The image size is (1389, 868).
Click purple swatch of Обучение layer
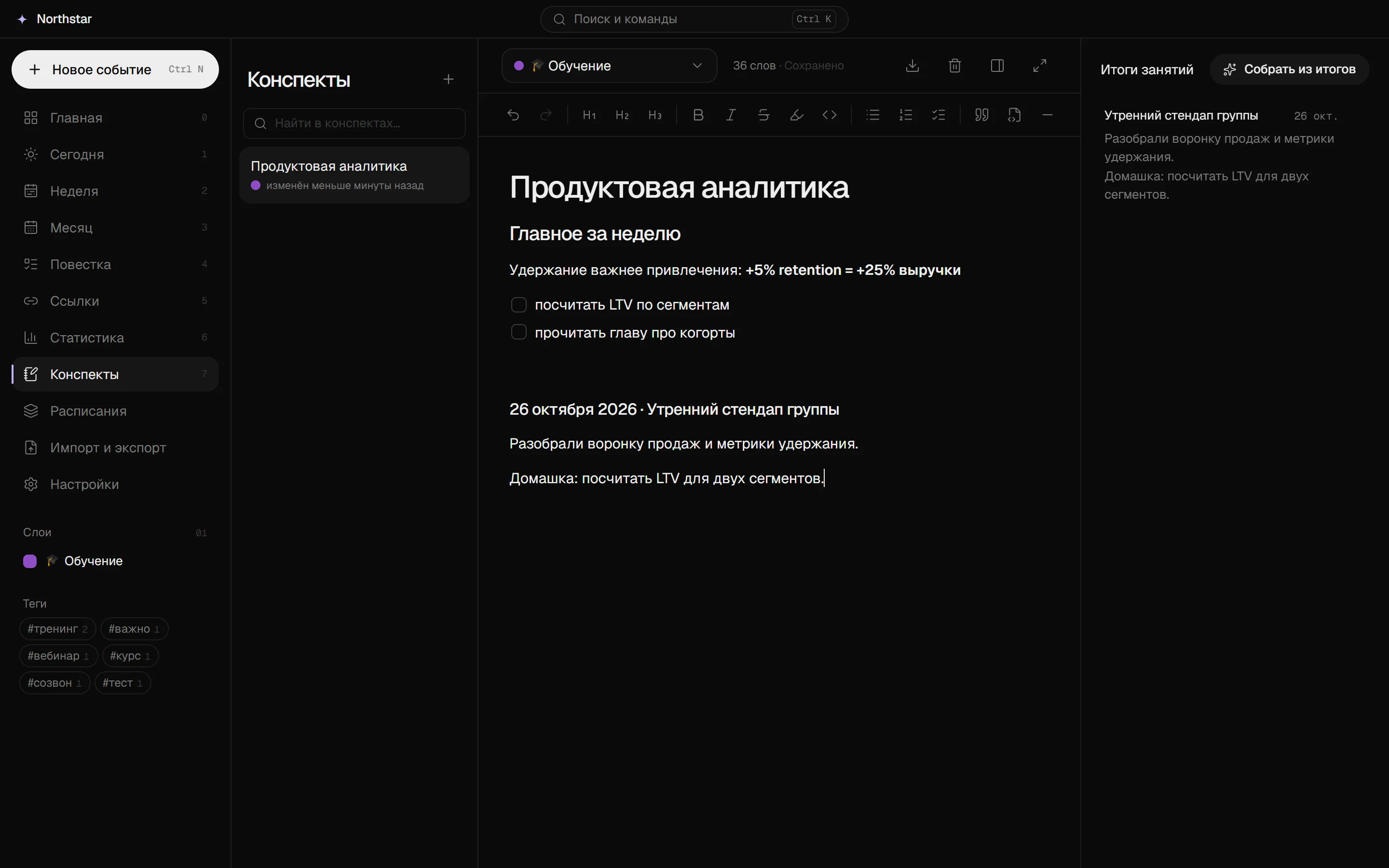(30, 561)
